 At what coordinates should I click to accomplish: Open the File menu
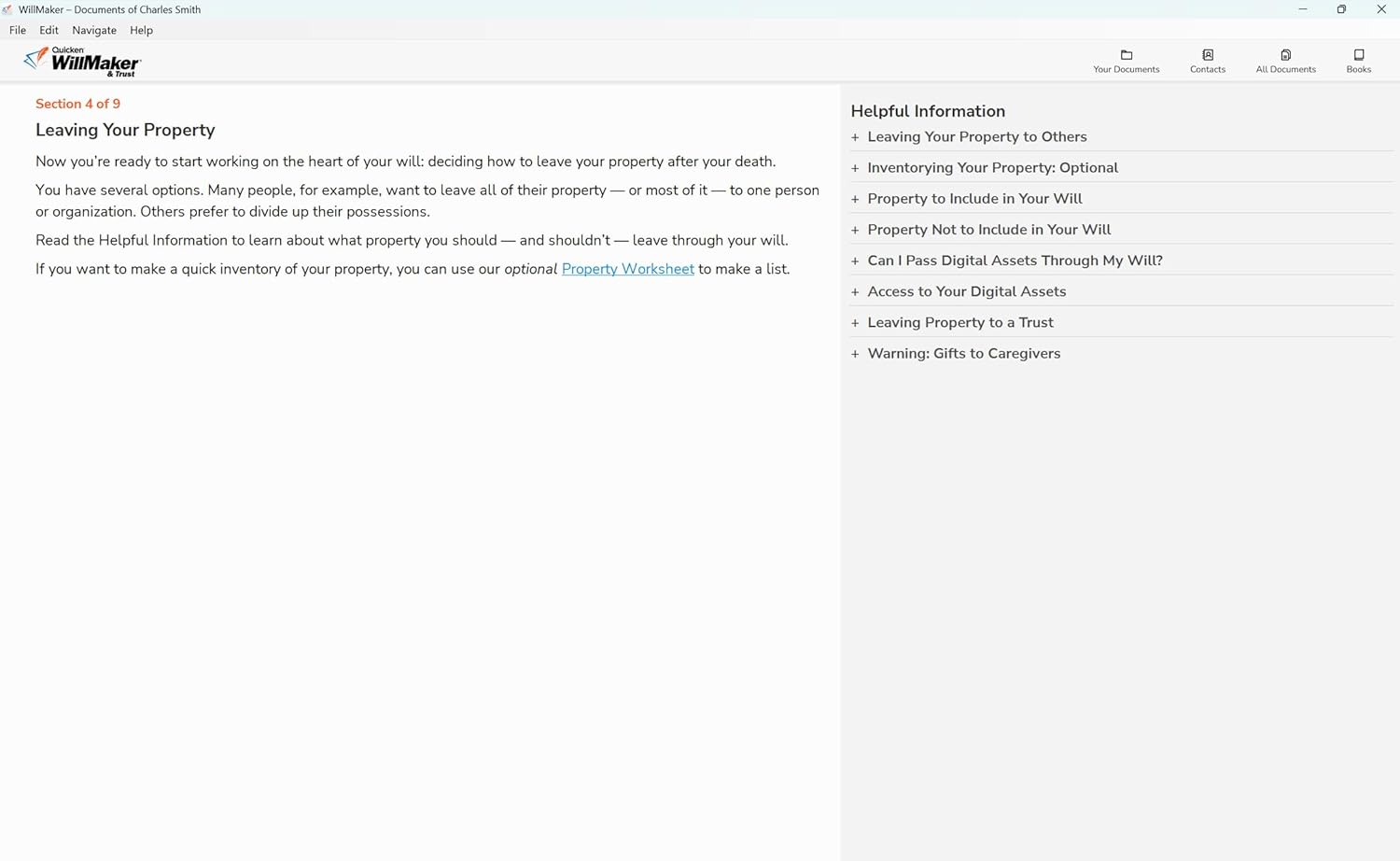pyautogui.click(x=17, y=30)
